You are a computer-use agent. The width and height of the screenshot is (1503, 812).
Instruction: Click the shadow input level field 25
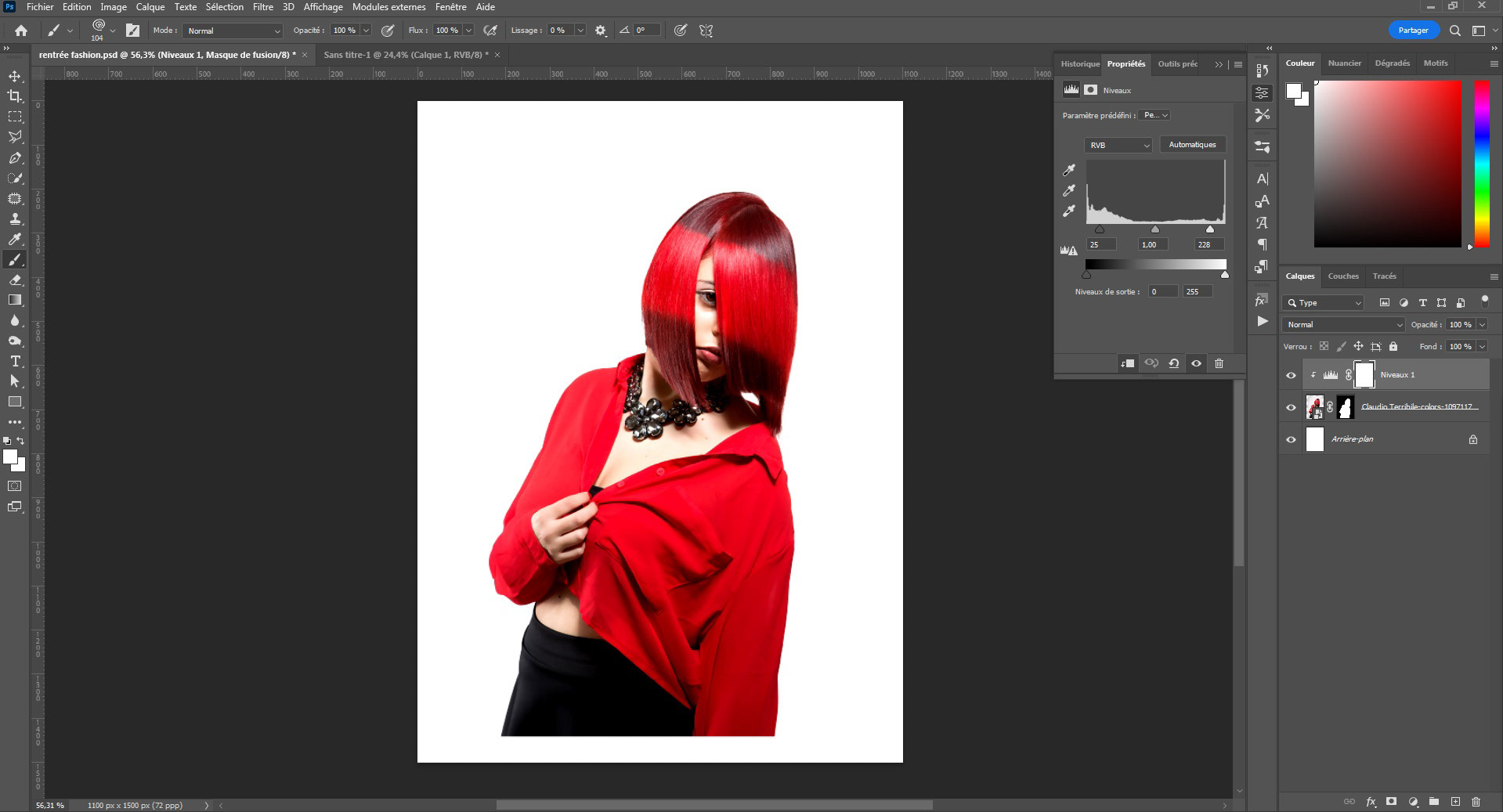(x=1101, y=245)
